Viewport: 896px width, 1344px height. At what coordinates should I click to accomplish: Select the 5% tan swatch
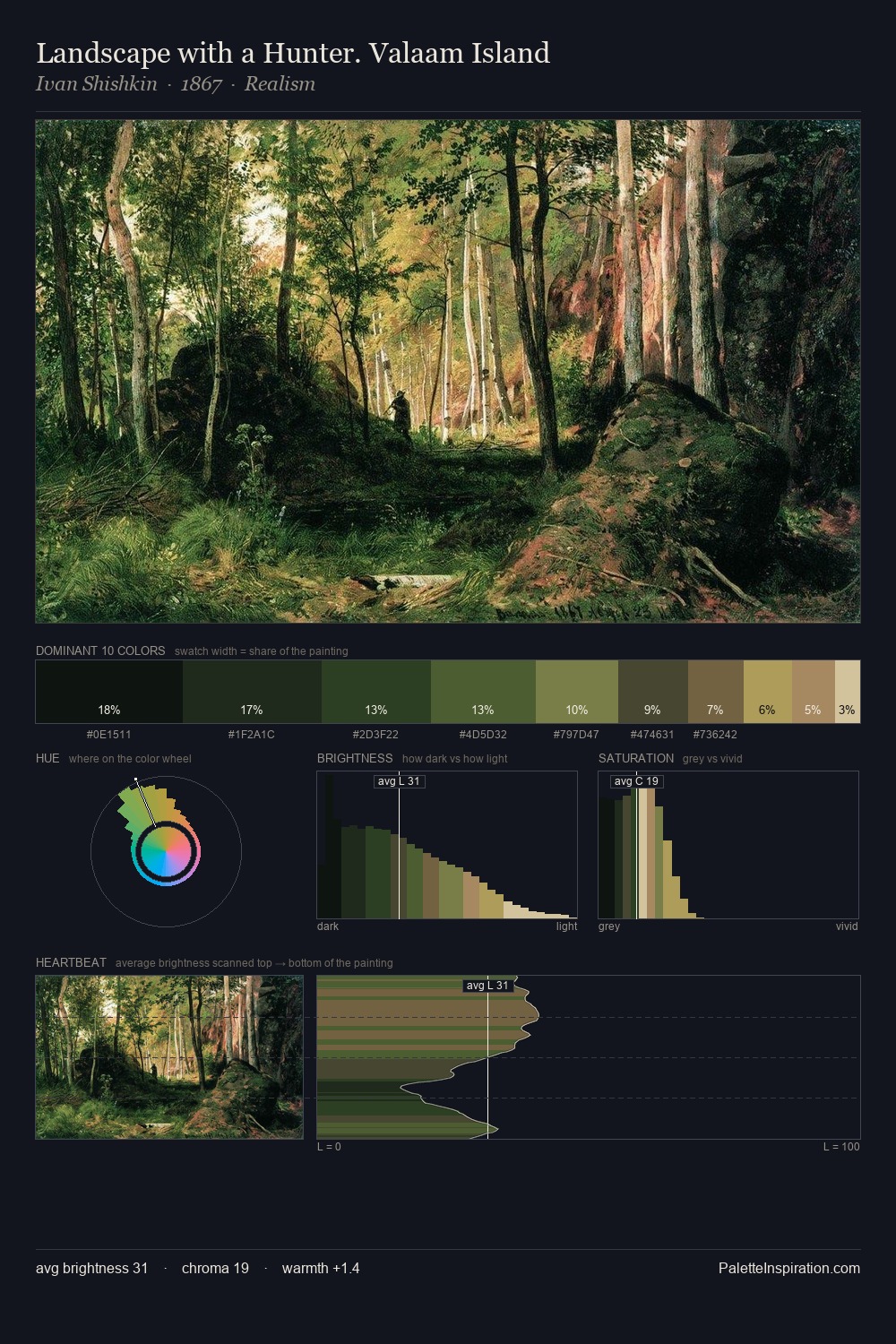(x=814, y=692)
